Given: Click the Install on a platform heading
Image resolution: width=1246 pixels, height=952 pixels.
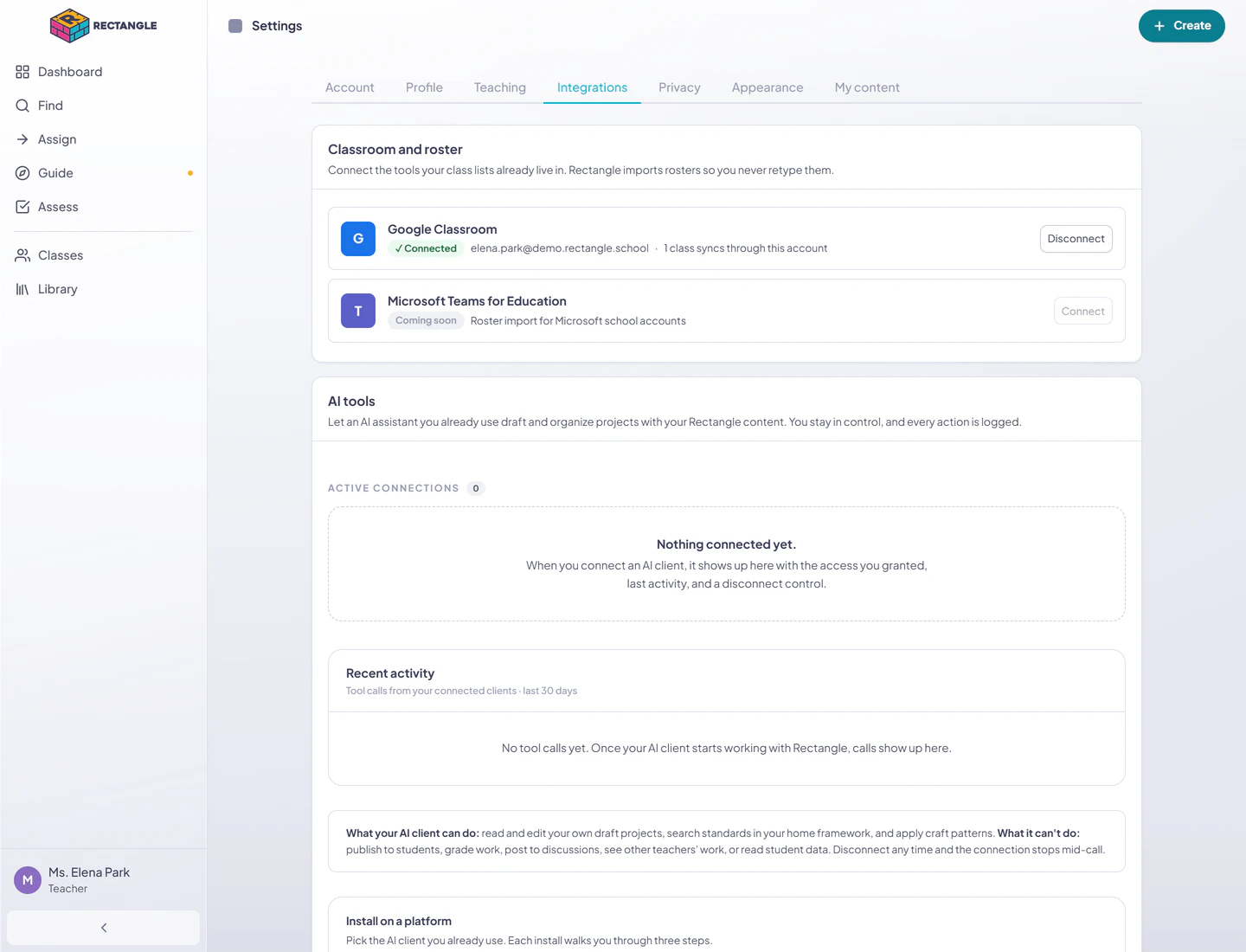Looking at the screenshot, I should (399, 921).
